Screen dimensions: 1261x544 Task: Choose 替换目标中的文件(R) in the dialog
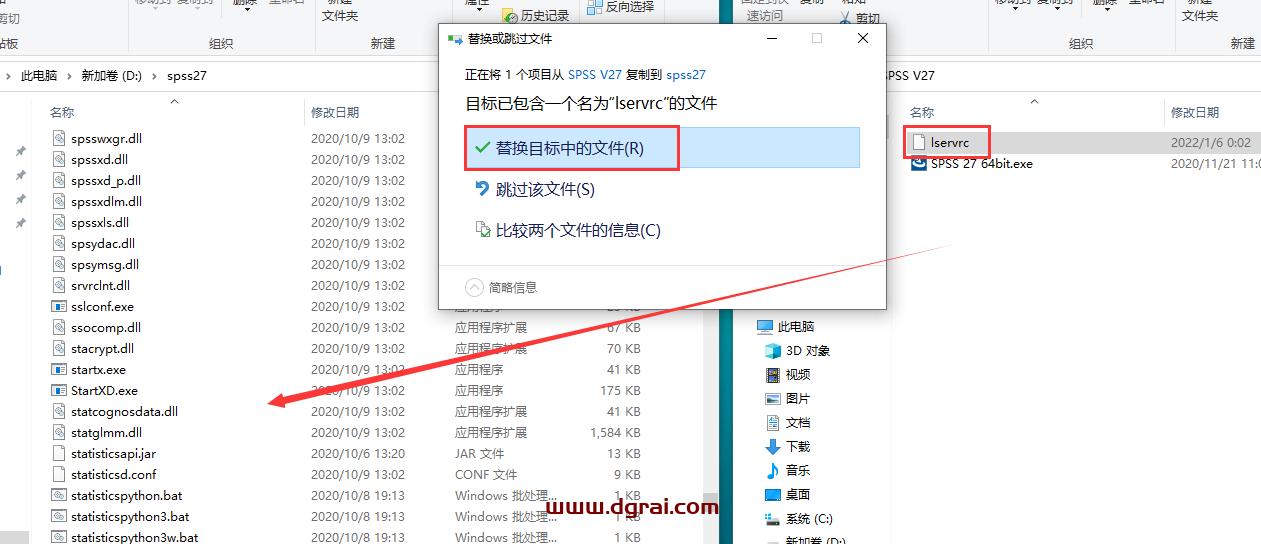pos(662,148)
